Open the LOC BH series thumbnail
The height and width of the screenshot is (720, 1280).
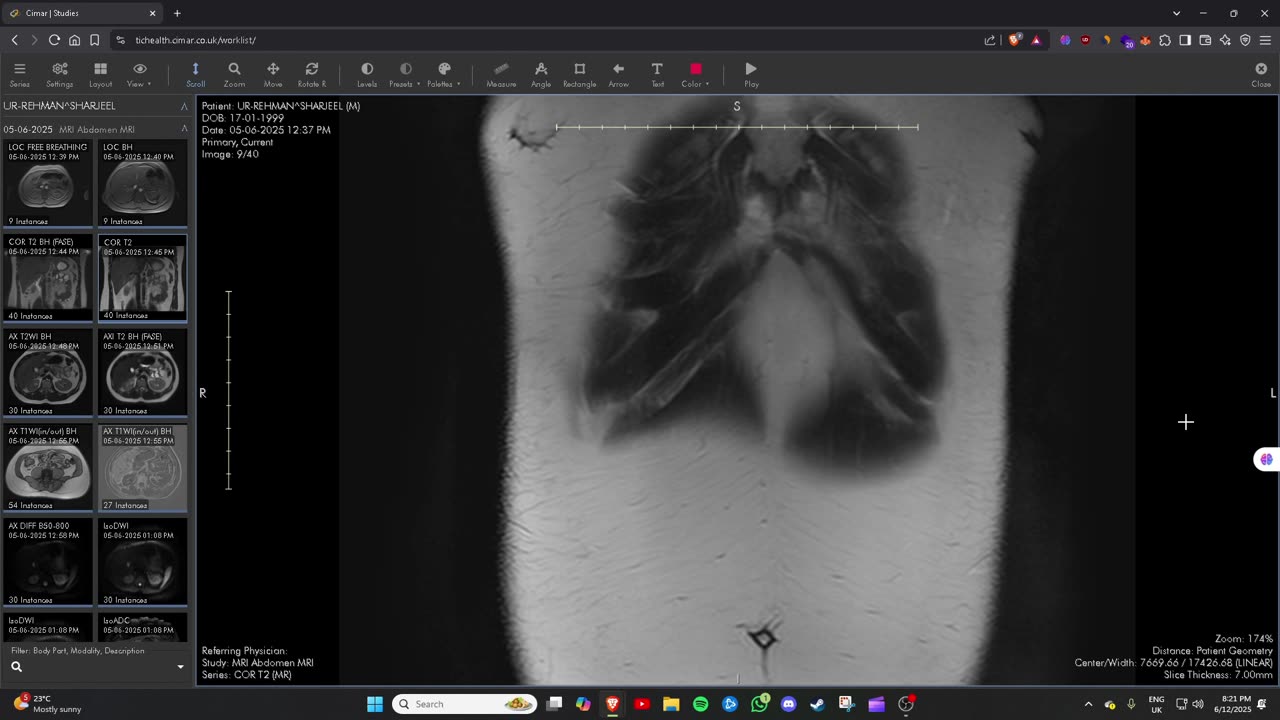pos(142,183)
